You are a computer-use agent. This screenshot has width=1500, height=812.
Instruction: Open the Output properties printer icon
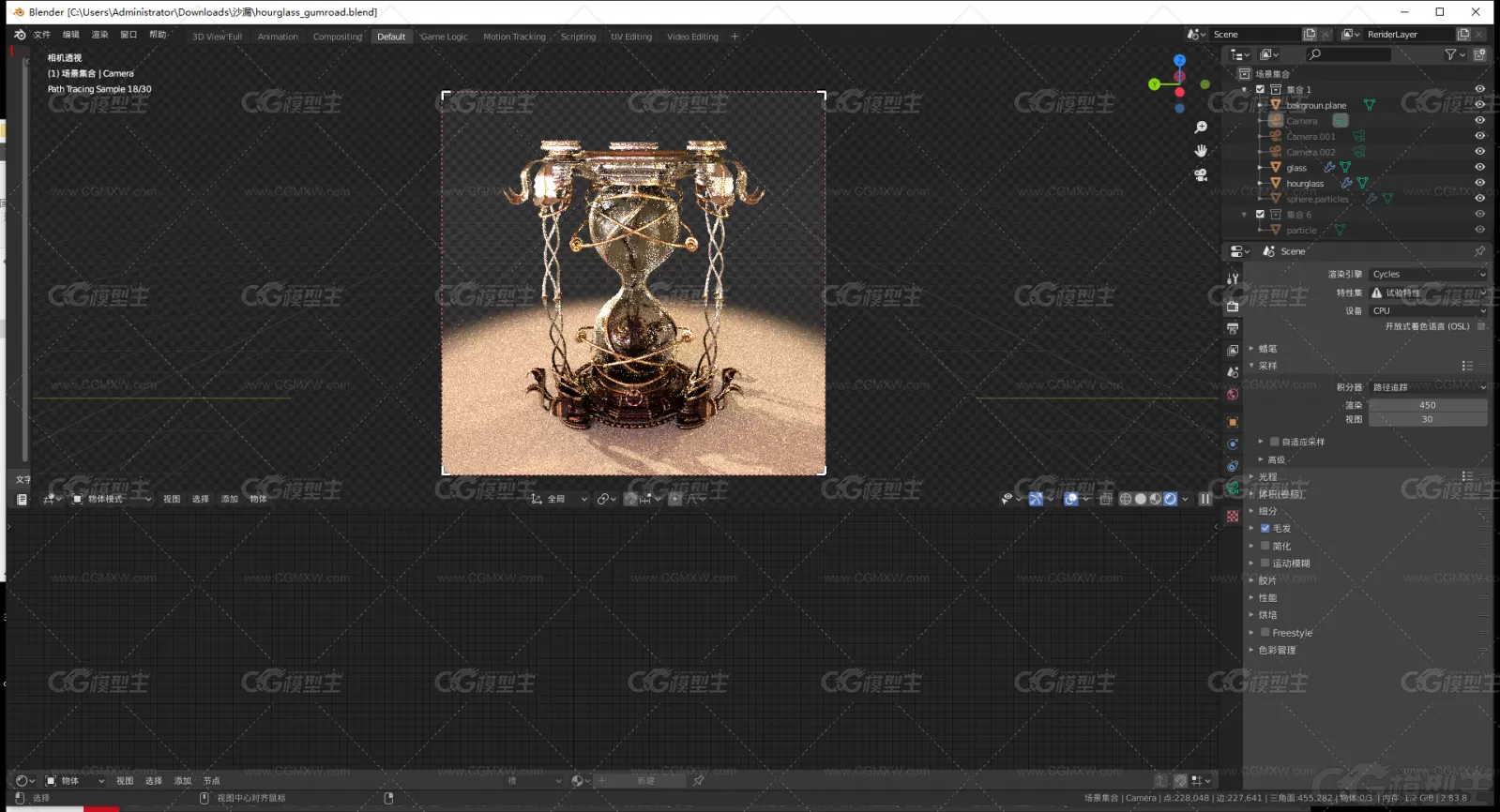click(1233, 328)
